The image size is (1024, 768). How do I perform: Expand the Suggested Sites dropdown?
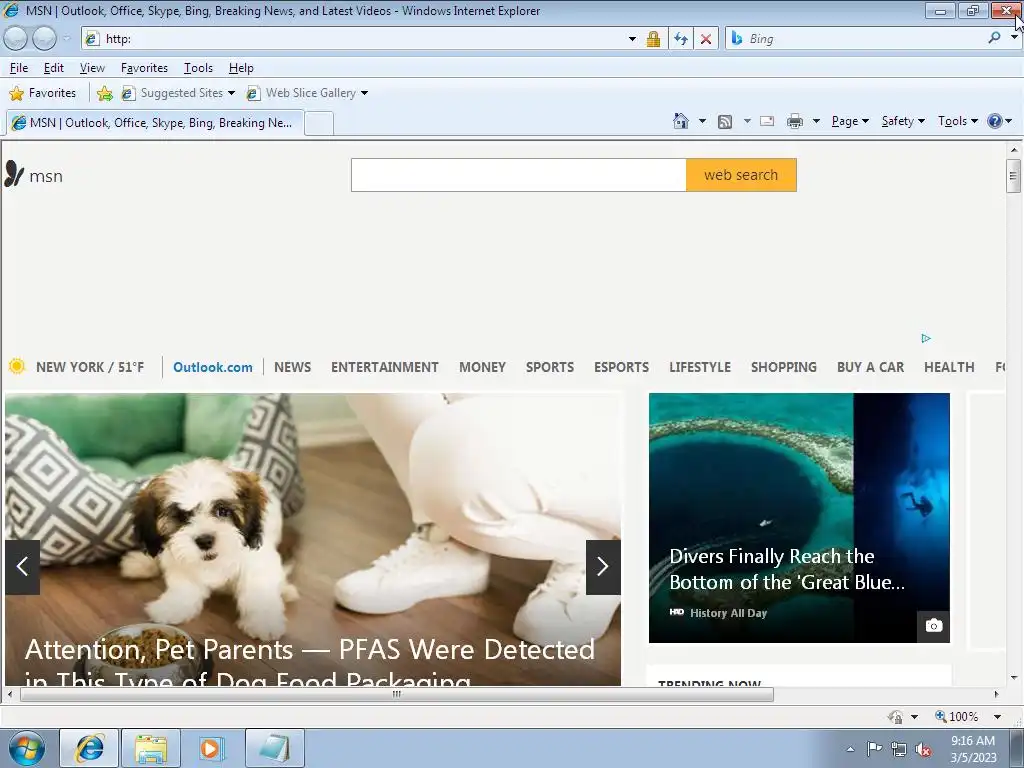pos(231,93)
